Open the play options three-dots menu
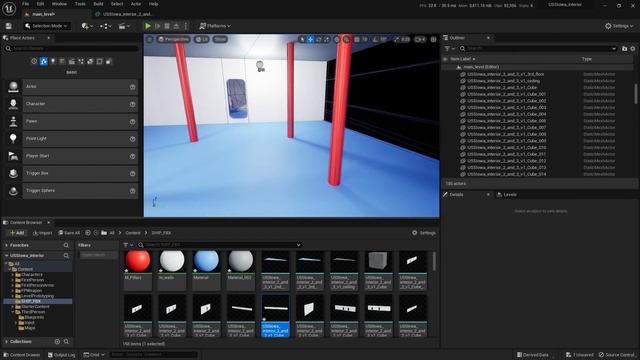Image resolution: width=640 pixels, height=360 pixels. click(x=186, y=26)
